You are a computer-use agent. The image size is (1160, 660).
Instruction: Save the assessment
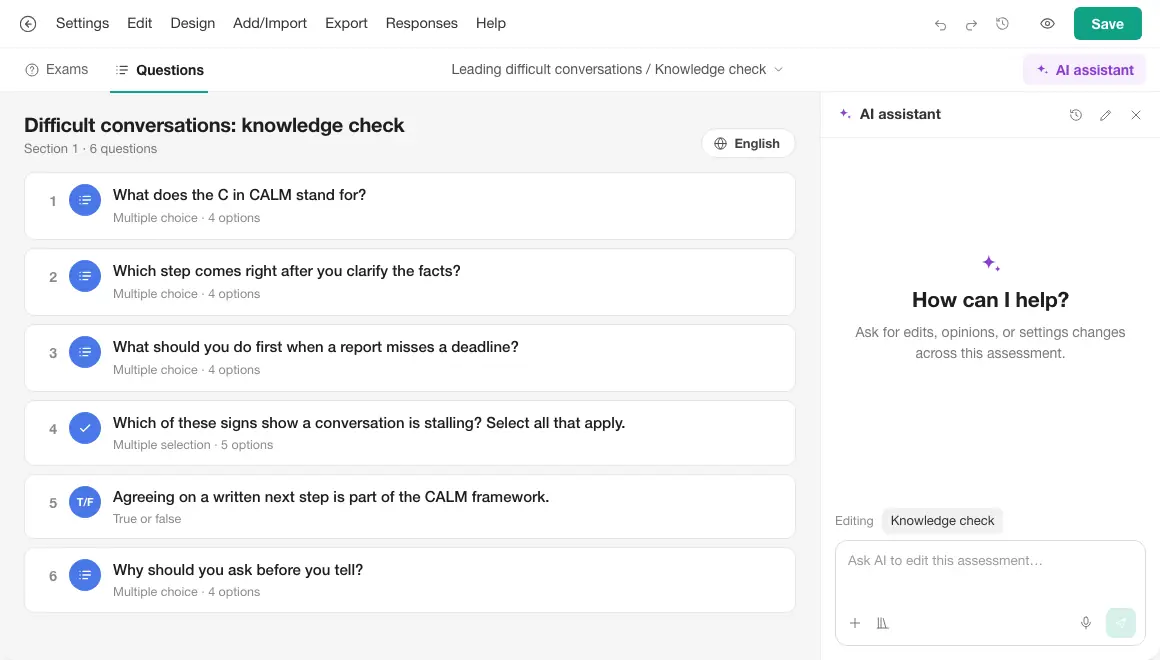coord(1107,24)
